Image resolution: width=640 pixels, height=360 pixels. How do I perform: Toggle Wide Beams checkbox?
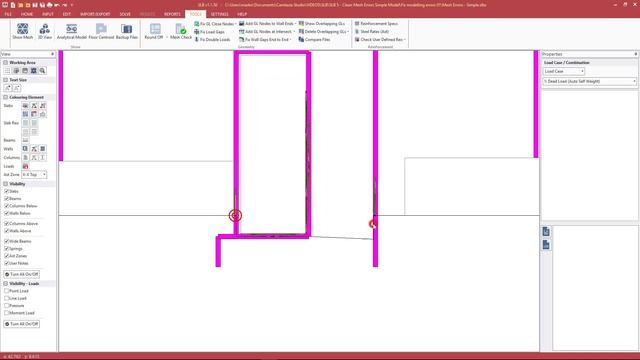click(x=6, y=241)
